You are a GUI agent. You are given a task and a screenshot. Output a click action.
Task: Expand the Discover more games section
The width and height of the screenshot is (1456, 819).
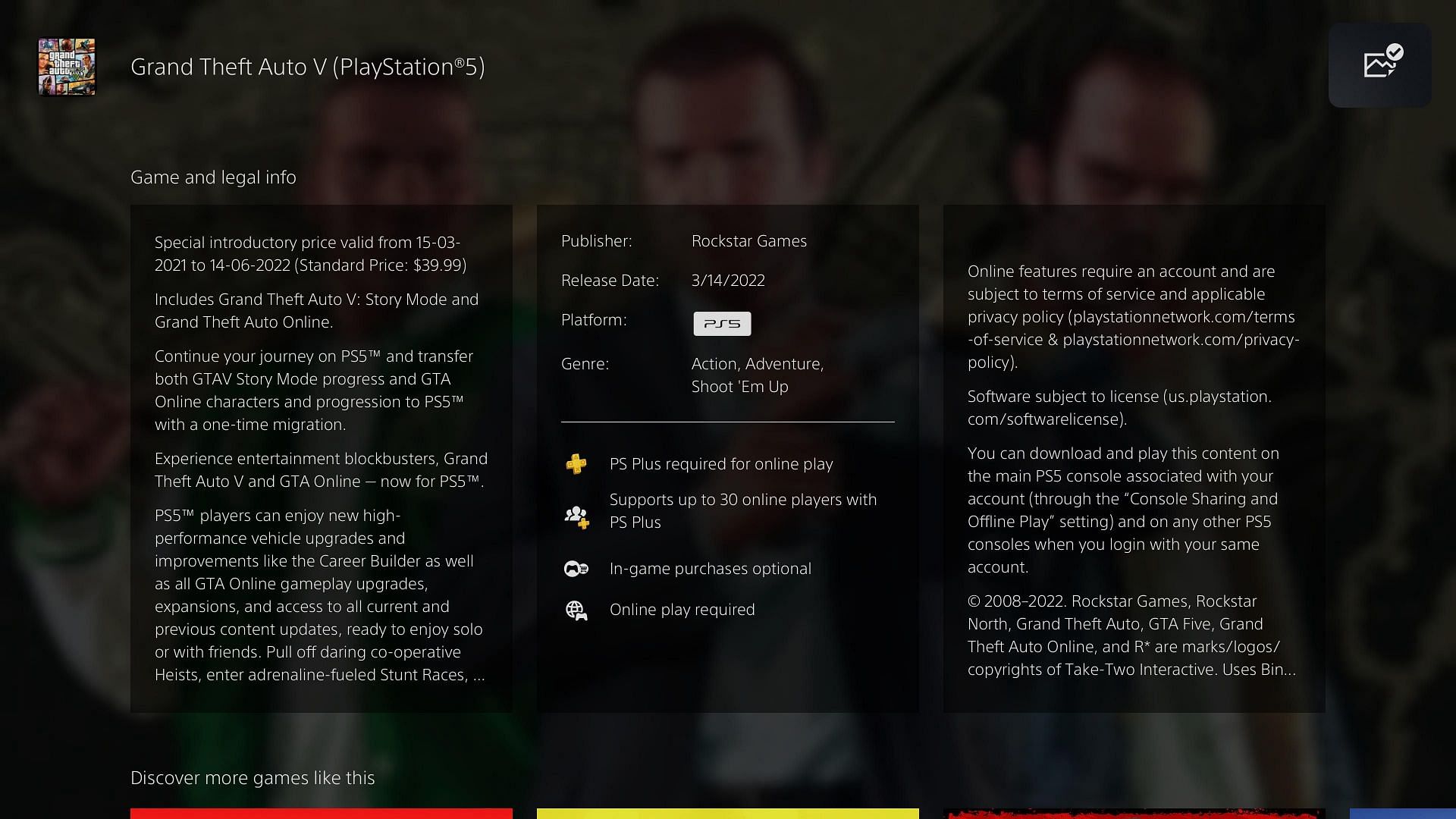pos(252,778)
